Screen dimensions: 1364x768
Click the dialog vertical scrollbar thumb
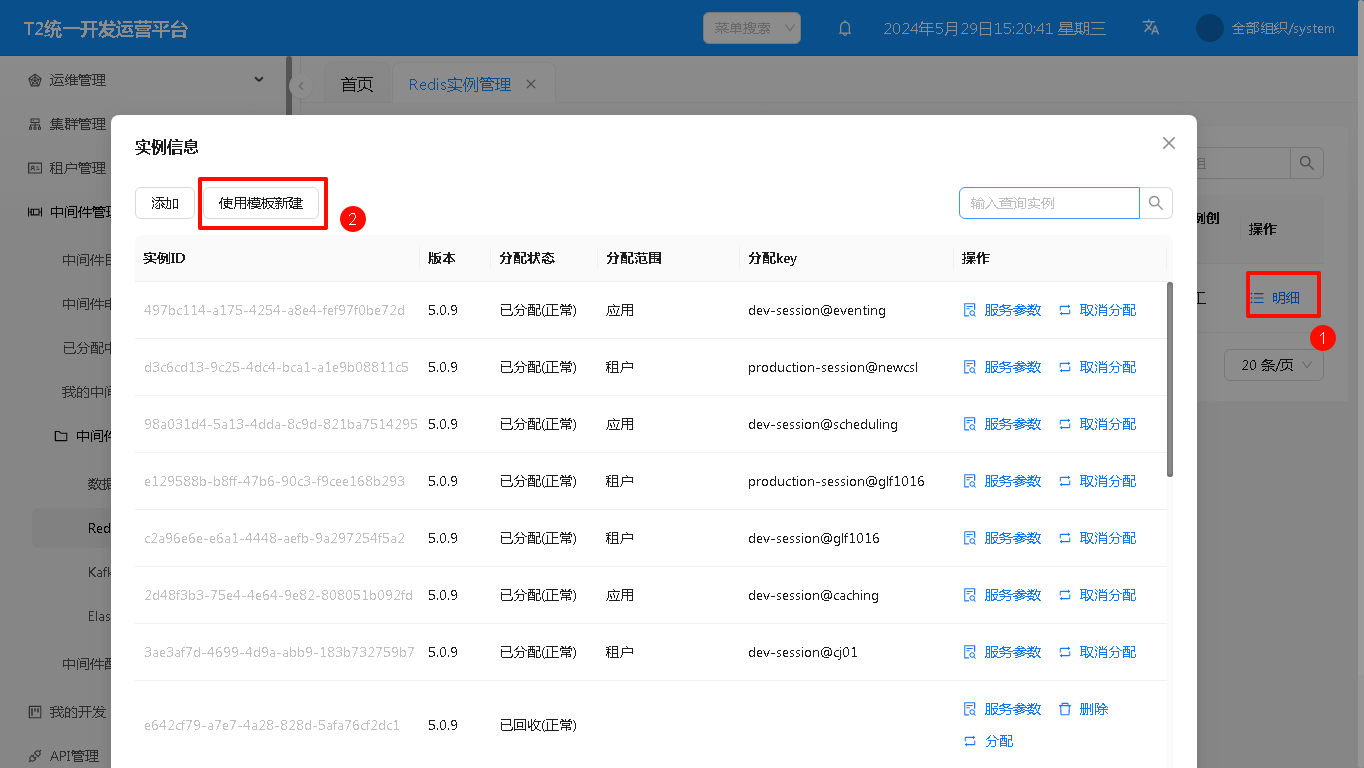(1171, 379)
